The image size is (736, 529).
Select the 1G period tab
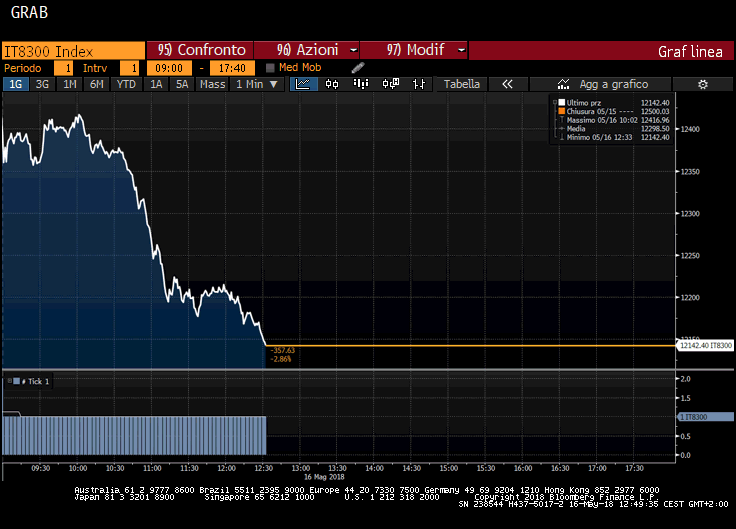coord(15,84)
